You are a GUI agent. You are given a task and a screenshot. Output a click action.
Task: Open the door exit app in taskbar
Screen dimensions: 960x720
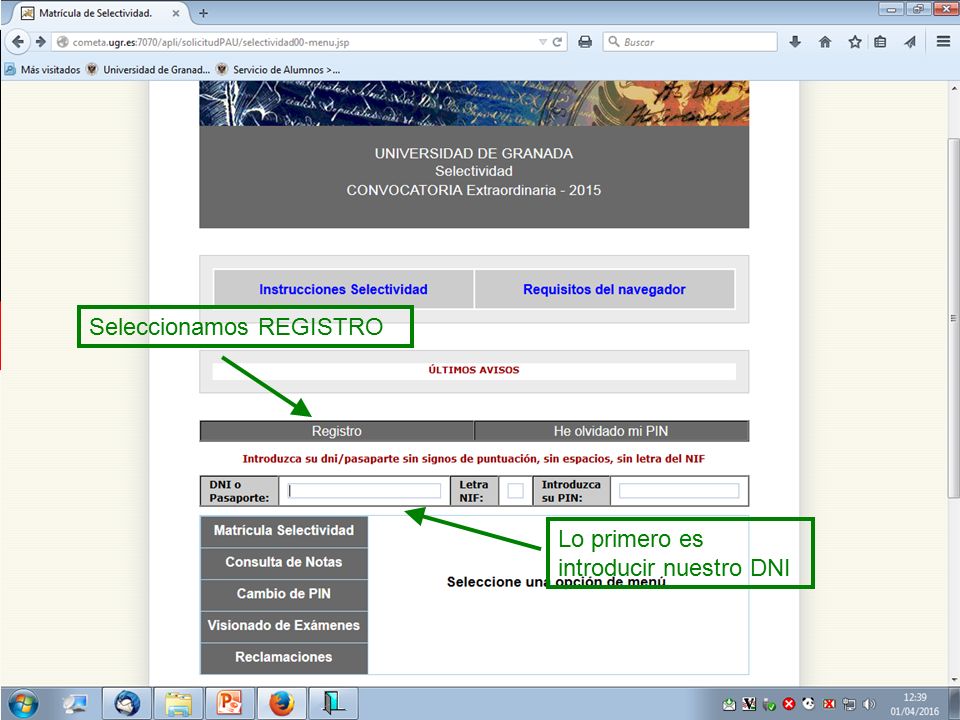point(332,703)
